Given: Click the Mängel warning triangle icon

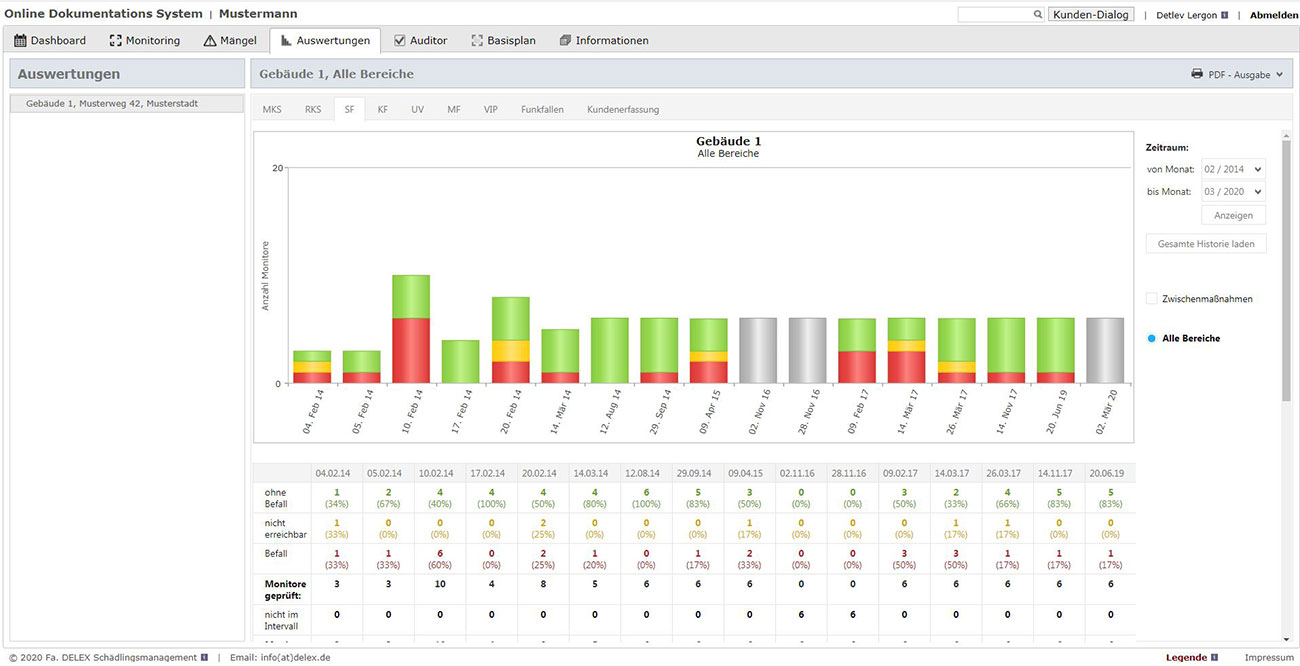Looking at the screenshot, I should 210,41.
